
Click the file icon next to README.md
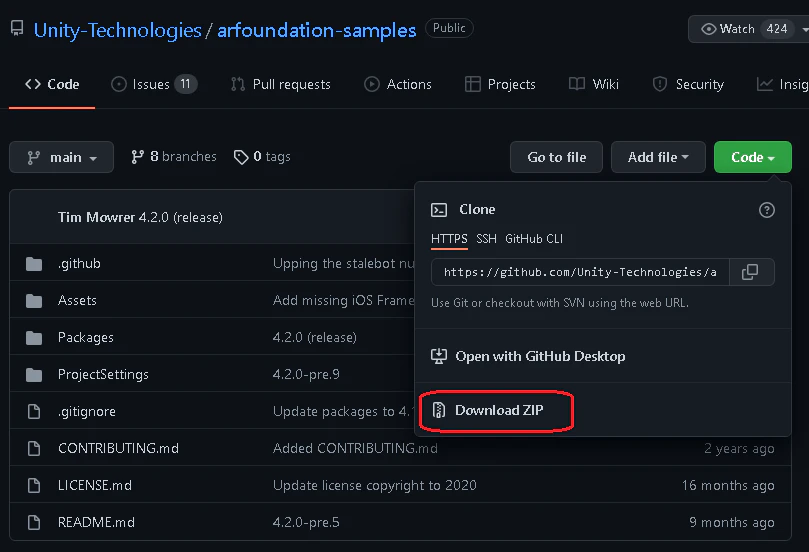point(34,523)
